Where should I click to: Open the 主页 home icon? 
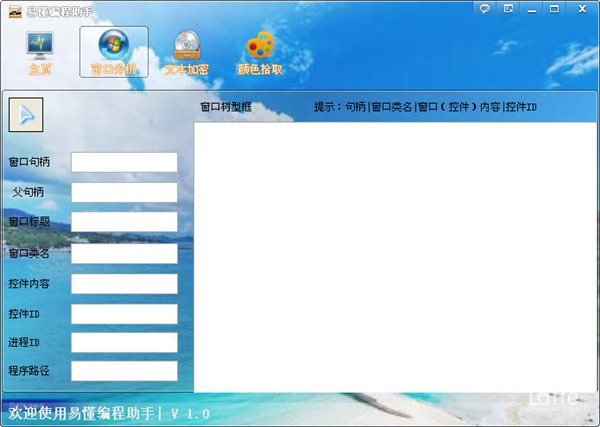coord(40,52)
